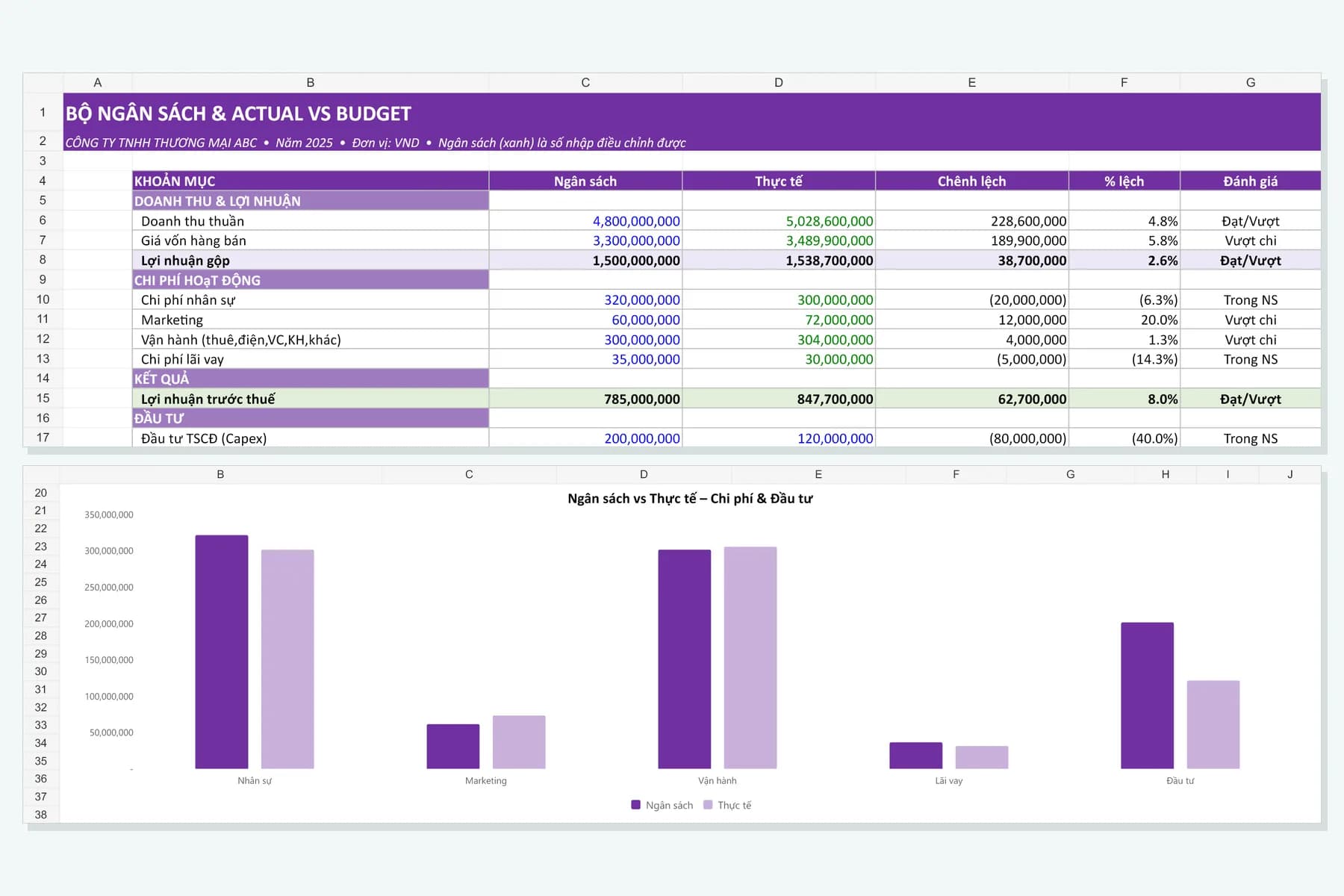The image size is (1344, 896).
Task: Select the ĐẦU TƯ section header cell
Action: (x=311, y=418)
